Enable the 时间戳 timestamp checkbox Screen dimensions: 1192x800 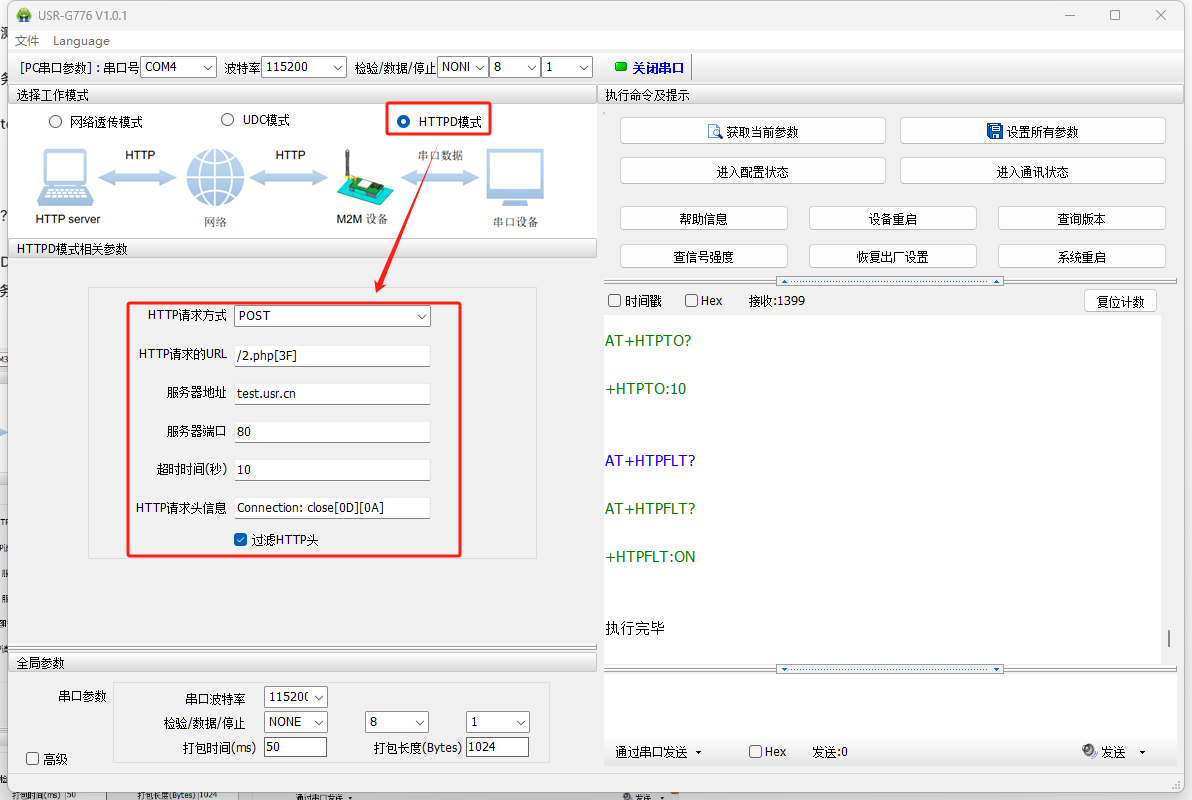tap(615, 301)
